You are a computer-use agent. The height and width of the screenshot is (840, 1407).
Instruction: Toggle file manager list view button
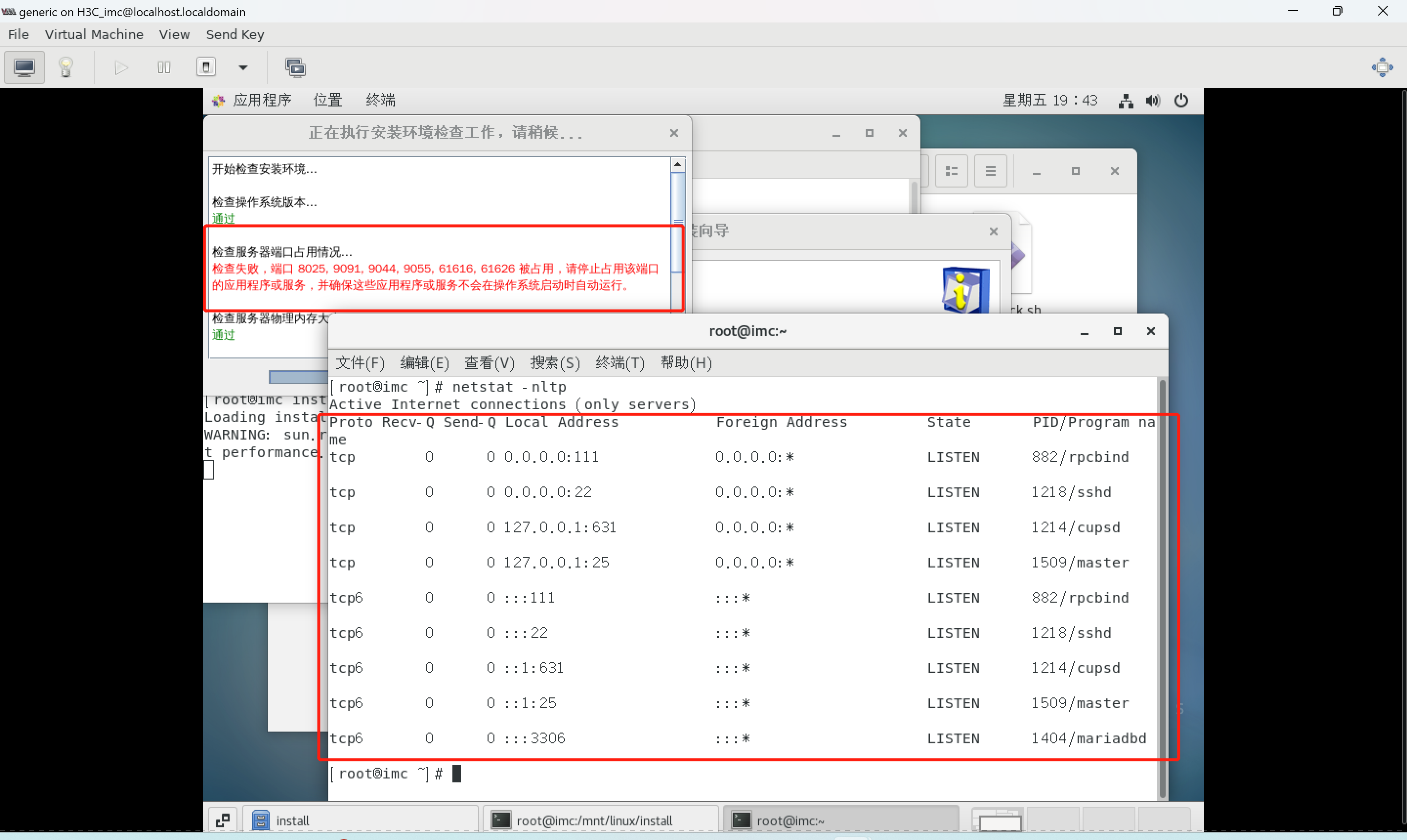[x=951, y=171]
